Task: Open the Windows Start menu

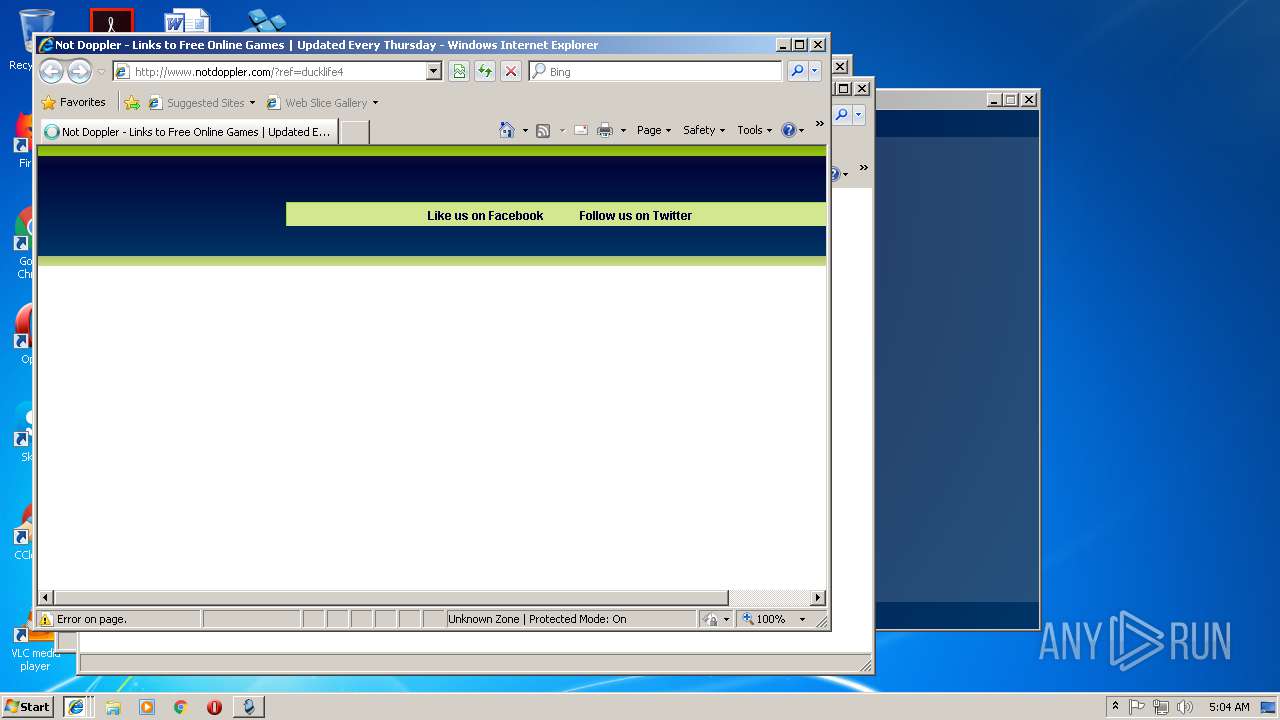Action: [x=28, y=706]
